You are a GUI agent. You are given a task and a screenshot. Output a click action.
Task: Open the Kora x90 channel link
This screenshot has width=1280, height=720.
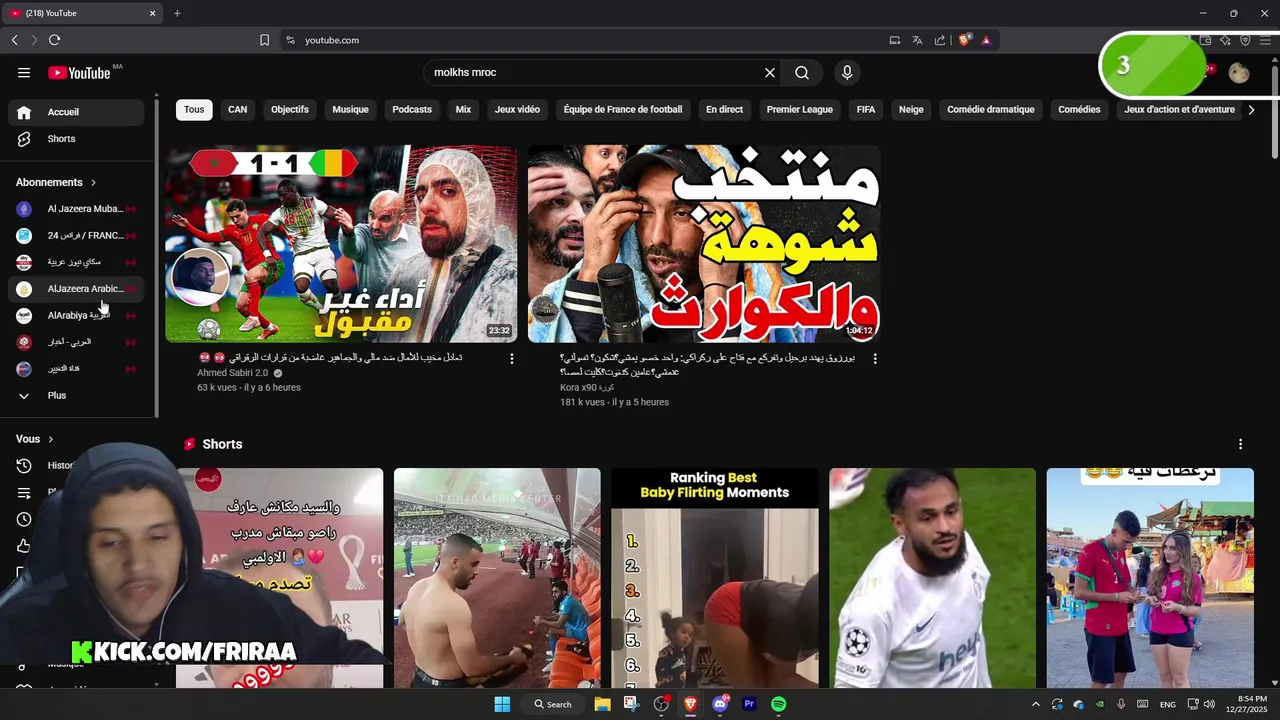point(588,387)
